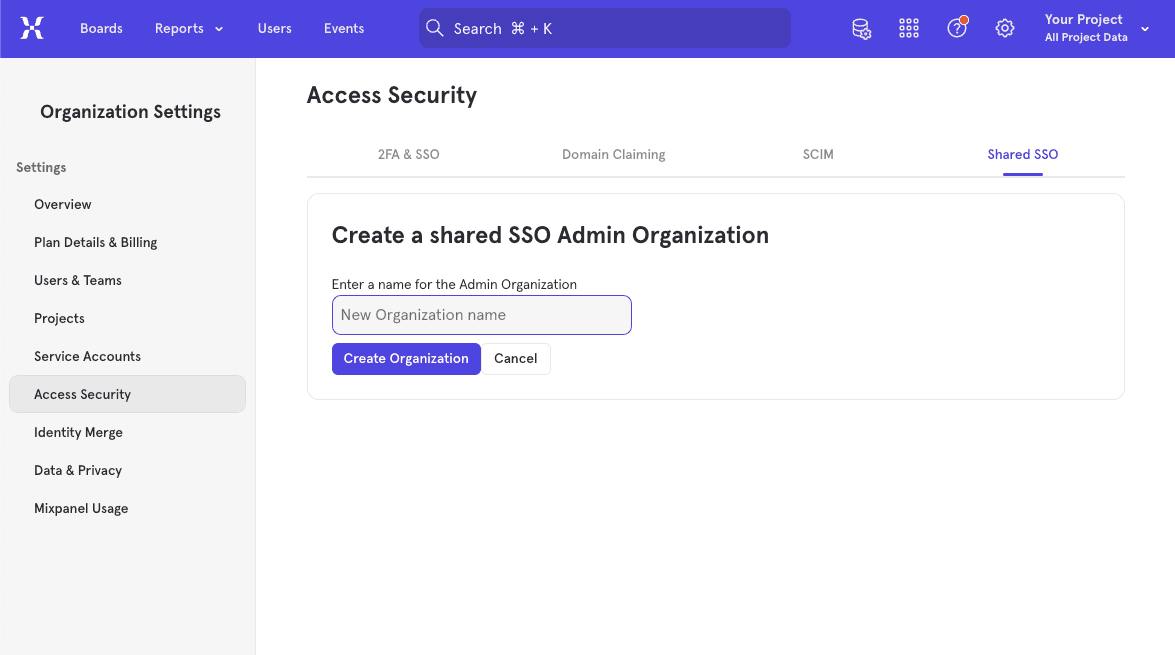This screenshot has width=1175, height=655.
Task: Cancel the Admin Organization creation
Action: tap(516, 358)
